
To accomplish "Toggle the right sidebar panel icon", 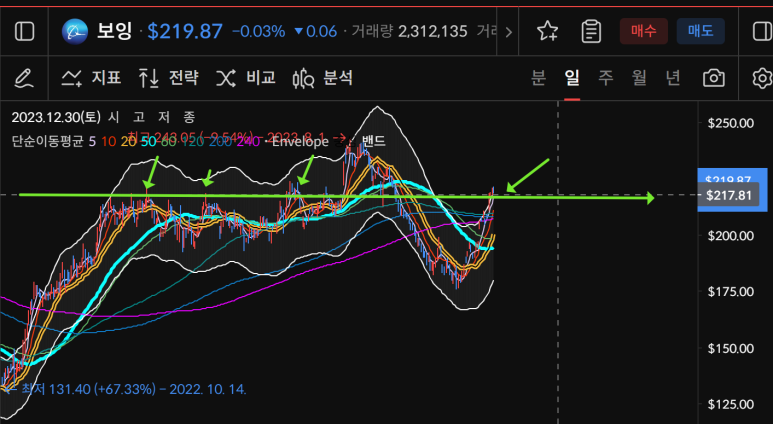I will click(x=763, y=32).
